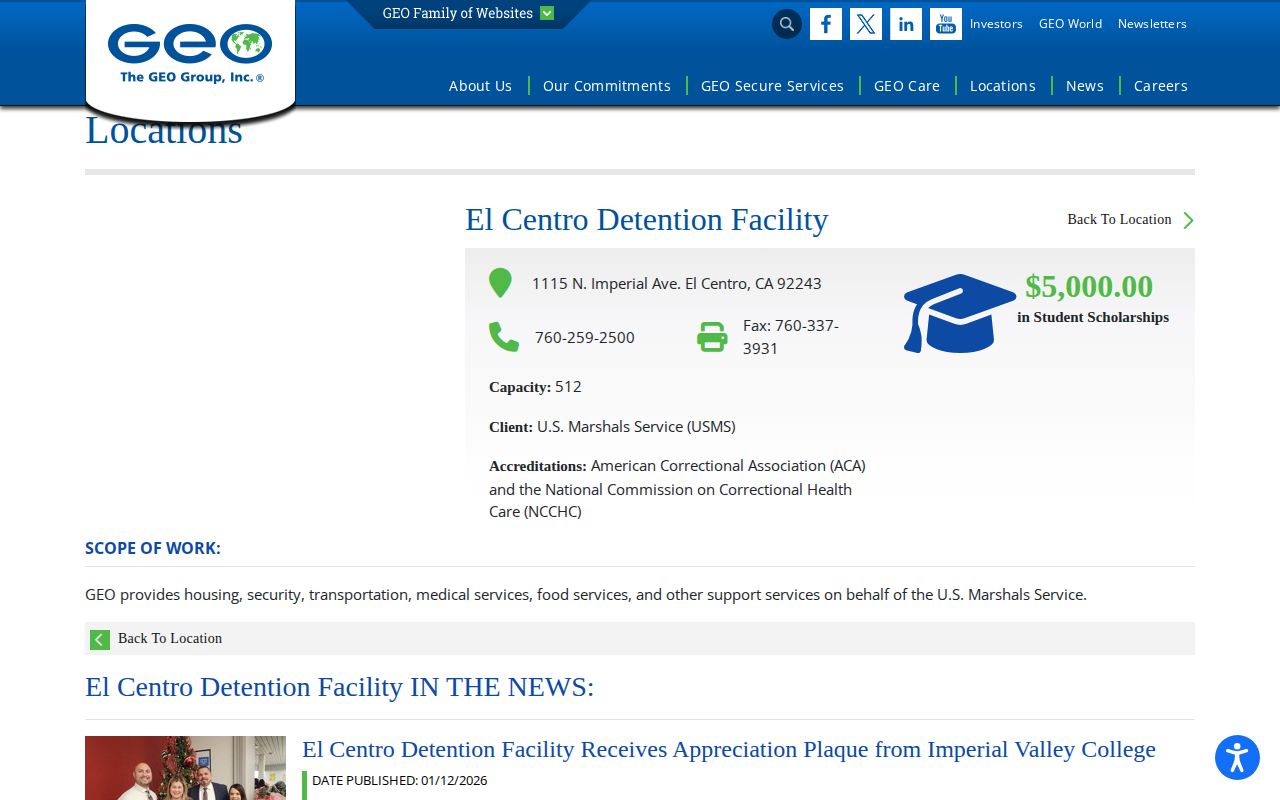
Task: Click Back To Location link at top right
Action: (1119, 219)
